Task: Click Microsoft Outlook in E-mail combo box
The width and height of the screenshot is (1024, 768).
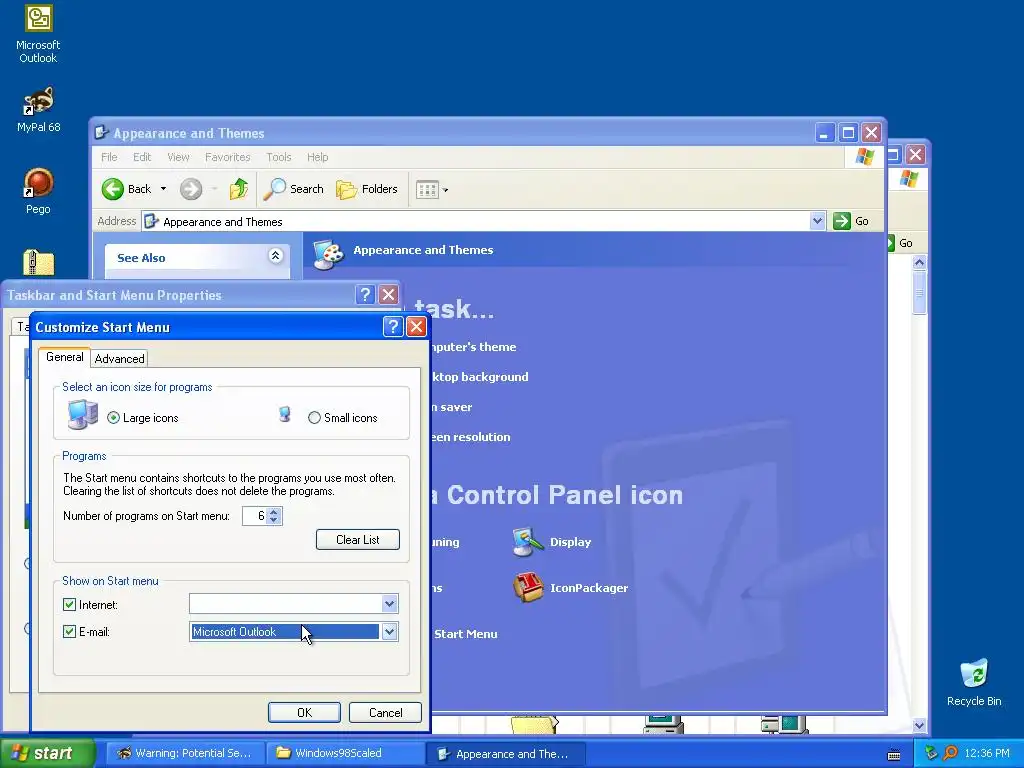Action: tap(285, 632)
